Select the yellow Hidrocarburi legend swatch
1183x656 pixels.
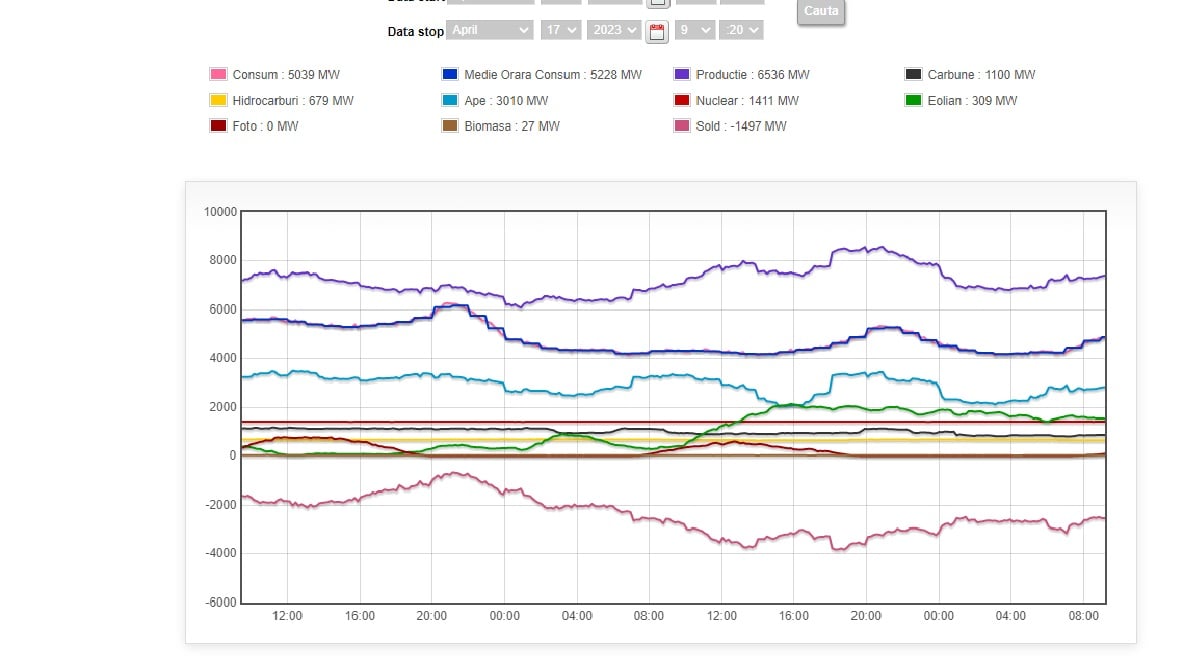pos(218,100)
